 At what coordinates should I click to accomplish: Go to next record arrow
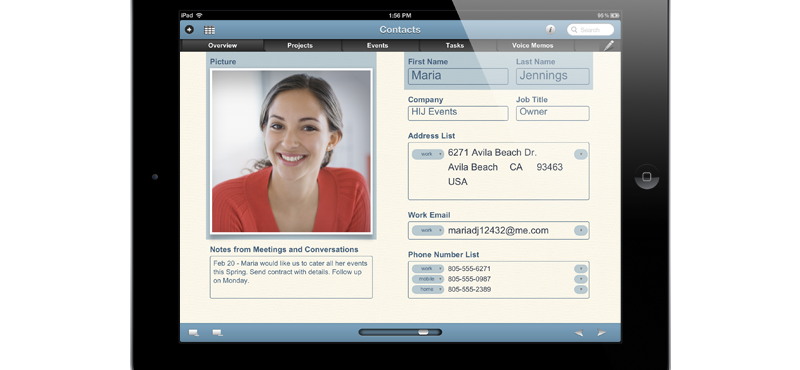point(602,333)
